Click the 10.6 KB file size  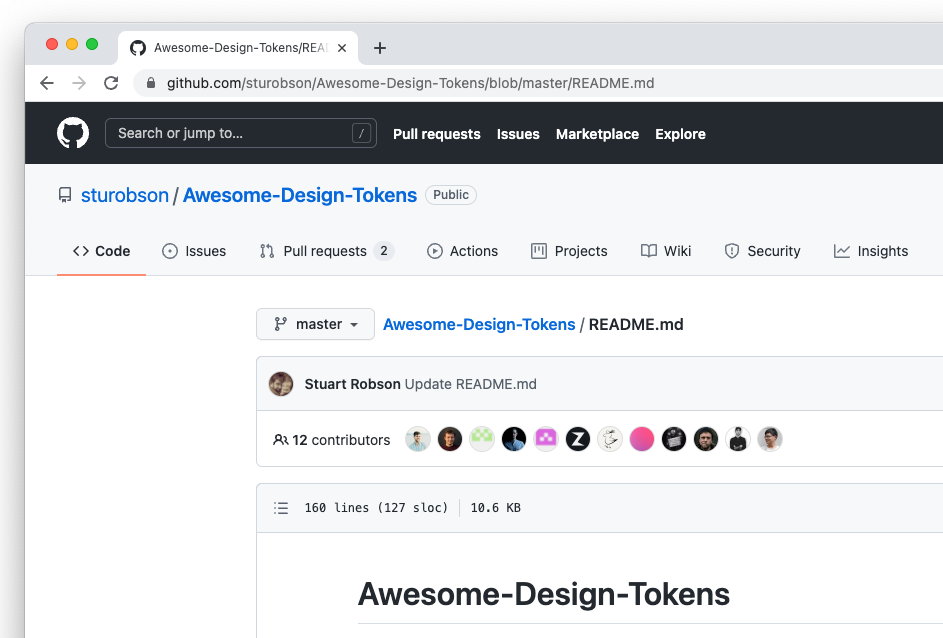(x=496, y=508)
